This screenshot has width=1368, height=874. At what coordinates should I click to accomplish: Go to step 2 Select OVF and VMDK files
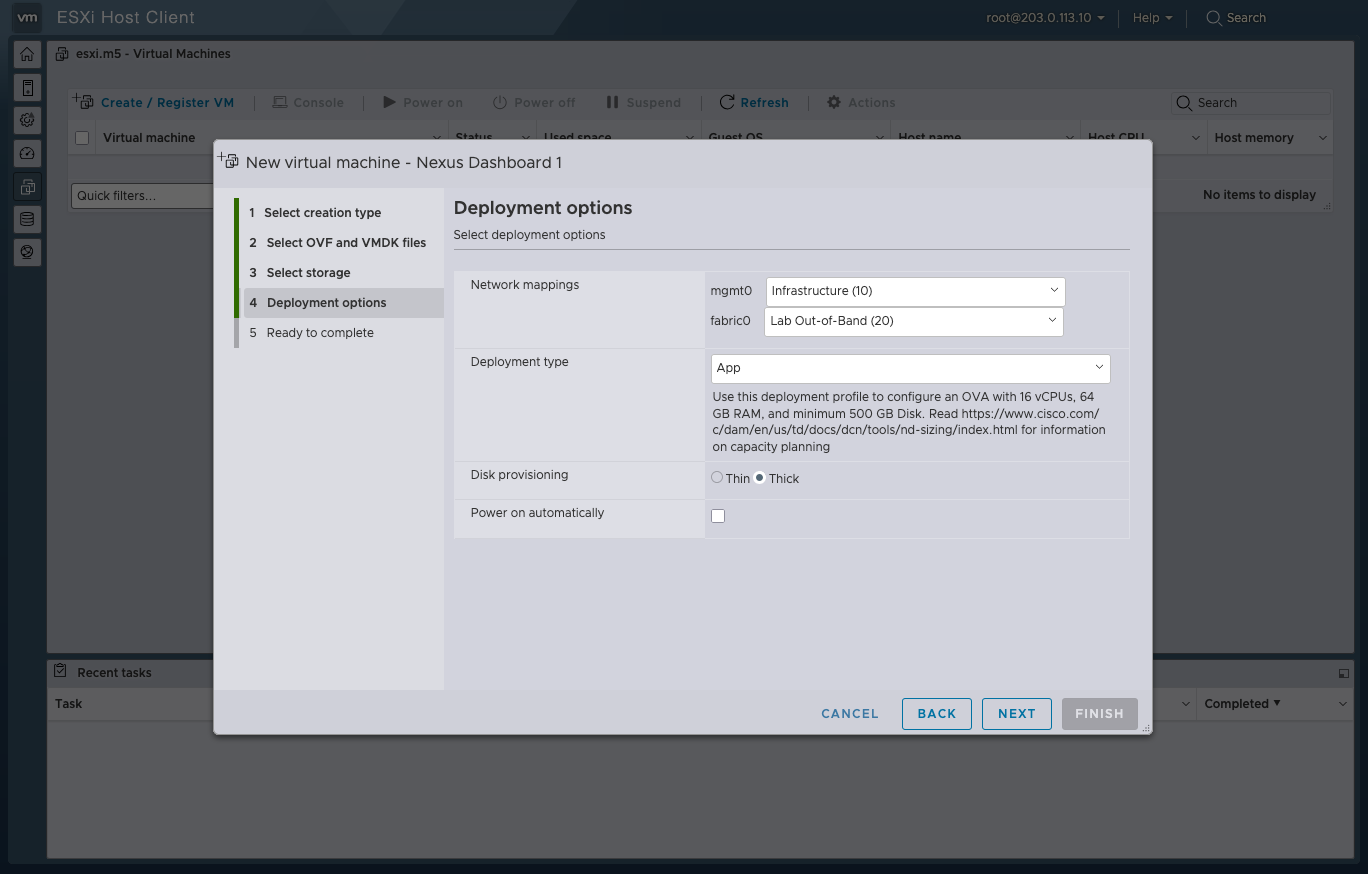[x=341, y=242]
